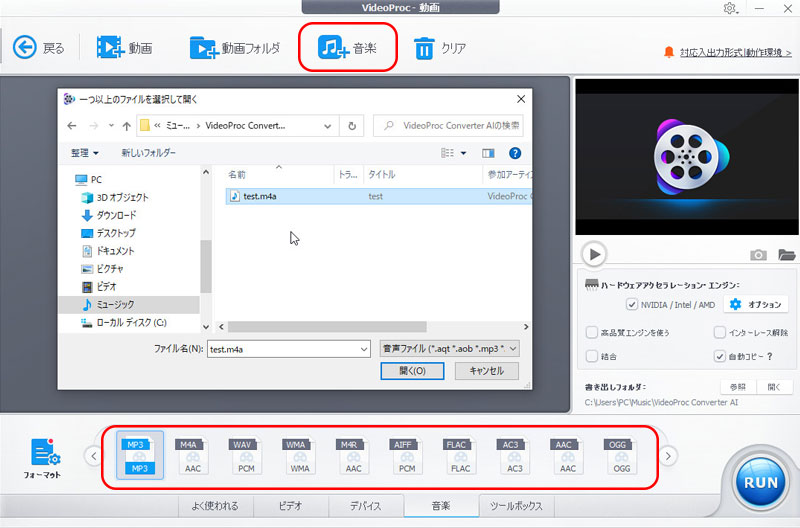This screenshot has width=800, height=528.
Task: Clear the list with the クリア trash icon
Action: click(424, 48)
